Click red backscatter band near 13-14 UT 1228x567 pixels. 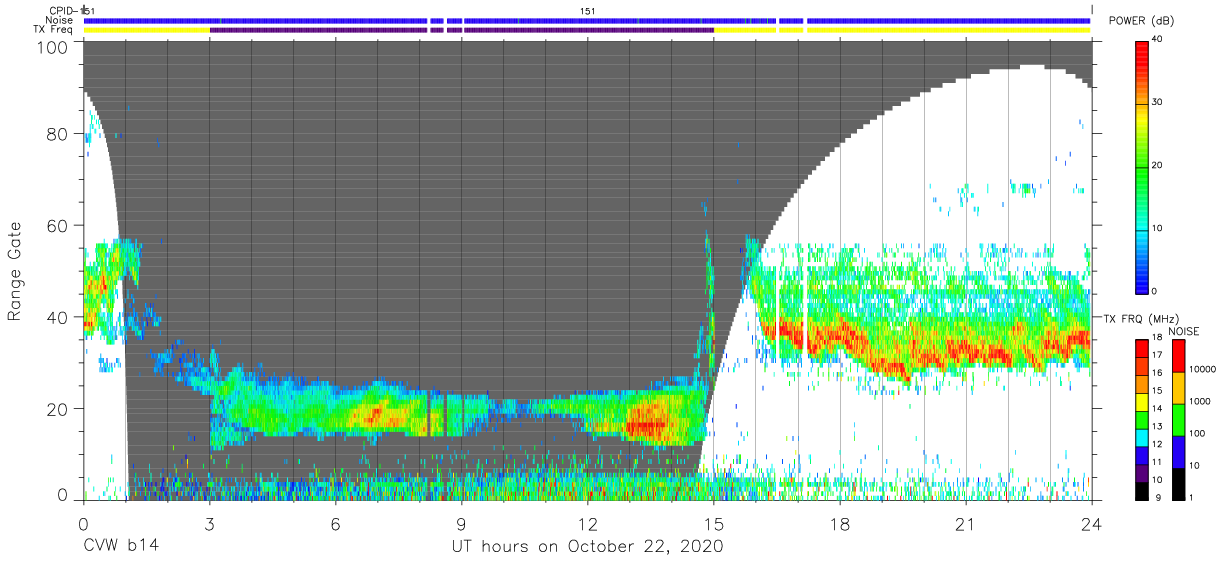coord(645,425)
